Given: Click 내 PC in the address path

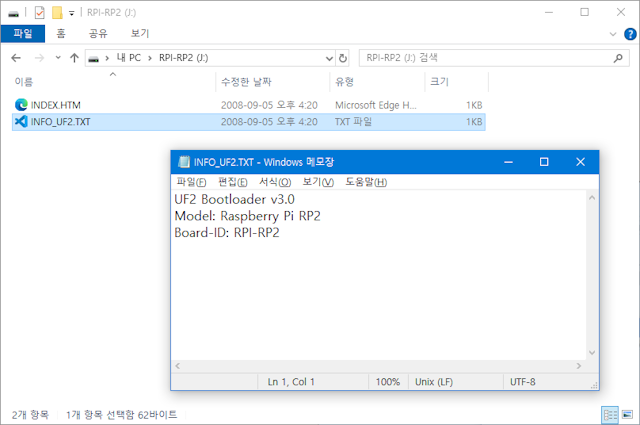Looking at the screenshot, I should pyautogui.click(x=129, y=58).
